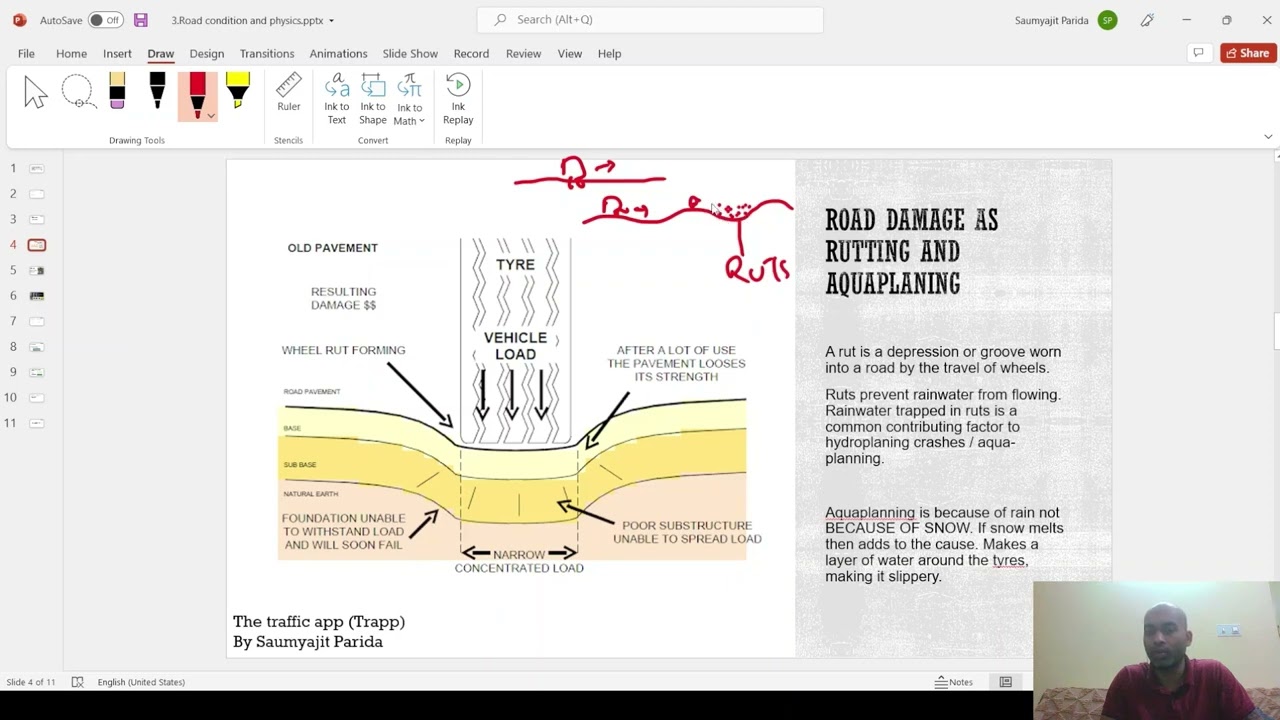The image size is (1280, 720).
Task: Expand the red pen options arrow
Action: pyautogui.click(x=210, y=116)
